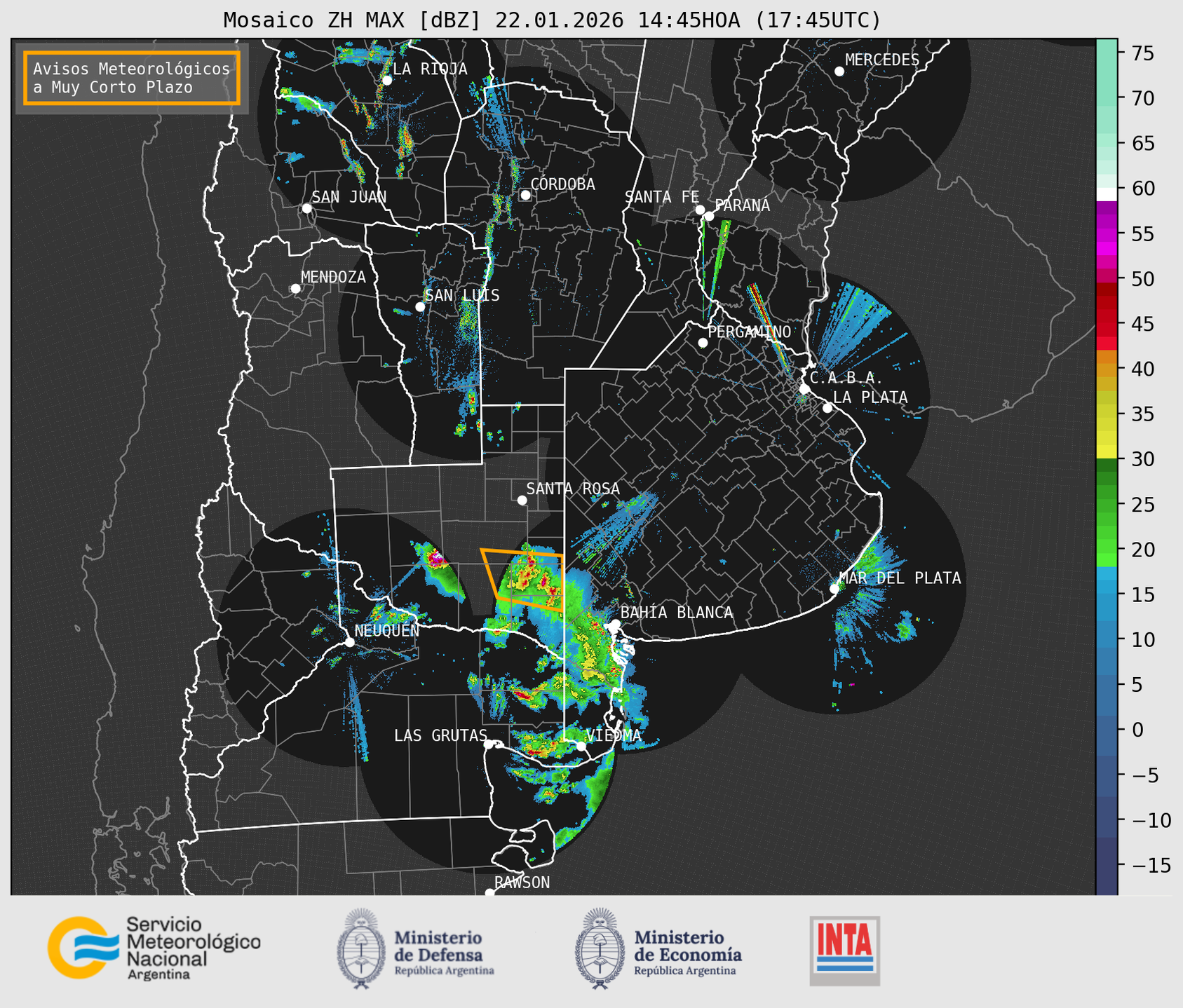
Task: Select the SAN JUAN city marker
Action: point(306,208)
